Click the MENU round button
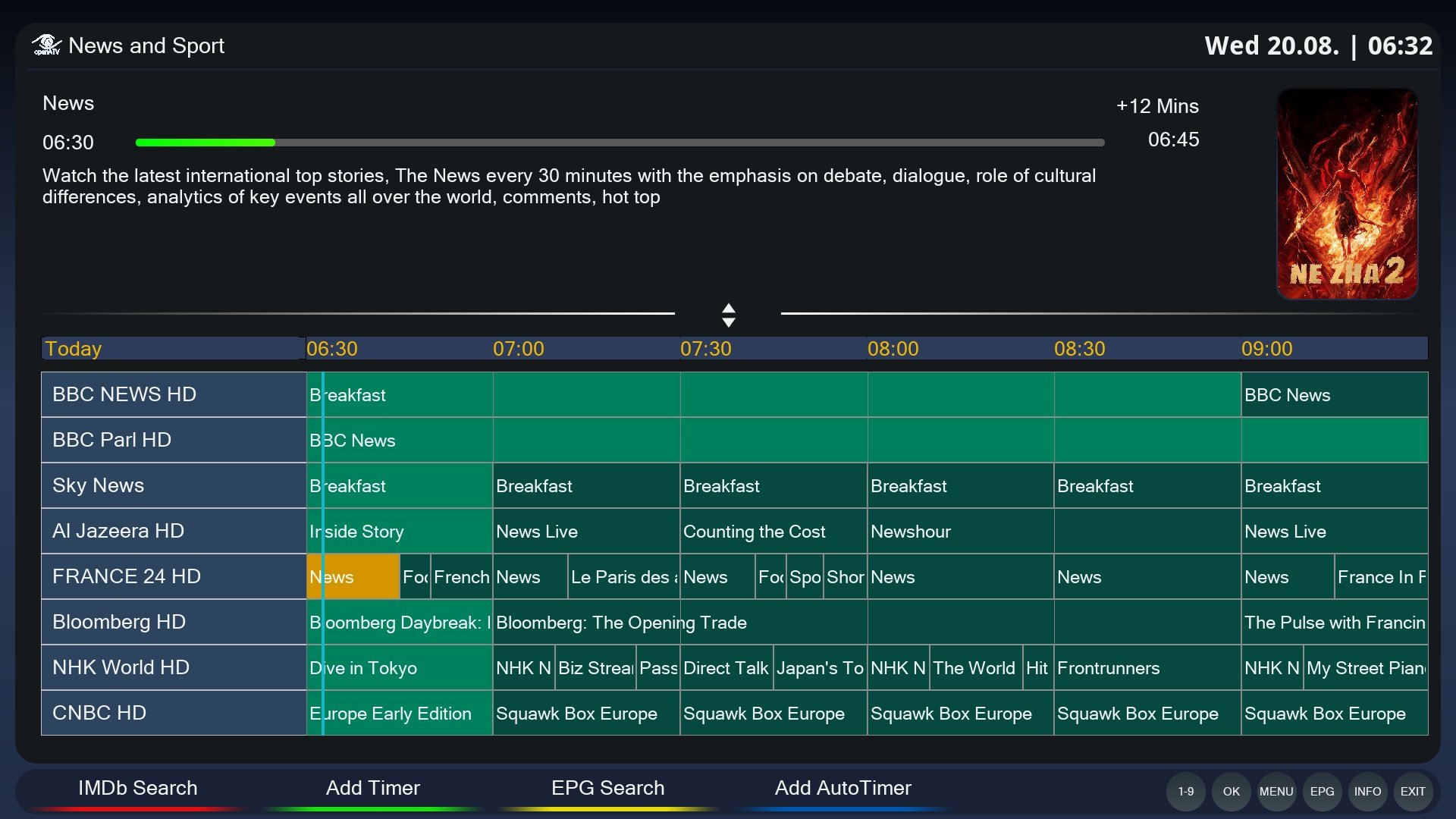This screenshot has width=1456, height=819. pyautogui.click(x=1276, y=791)
